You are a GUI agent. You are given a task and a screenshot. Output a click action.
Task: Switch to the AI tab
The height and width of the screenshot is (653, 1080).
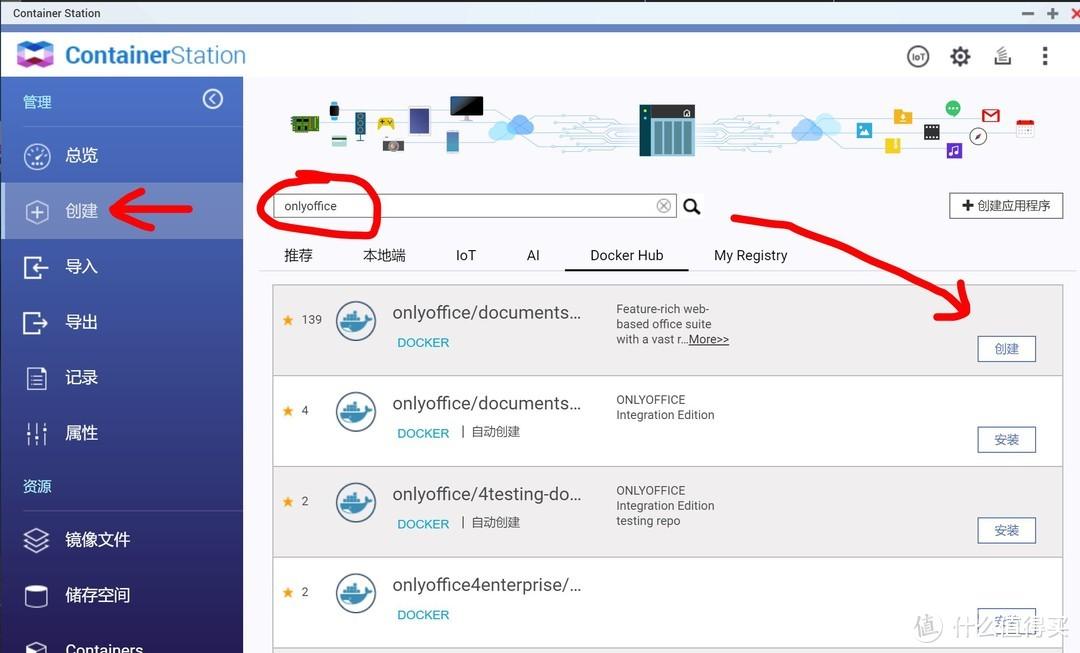click(533, 256)
